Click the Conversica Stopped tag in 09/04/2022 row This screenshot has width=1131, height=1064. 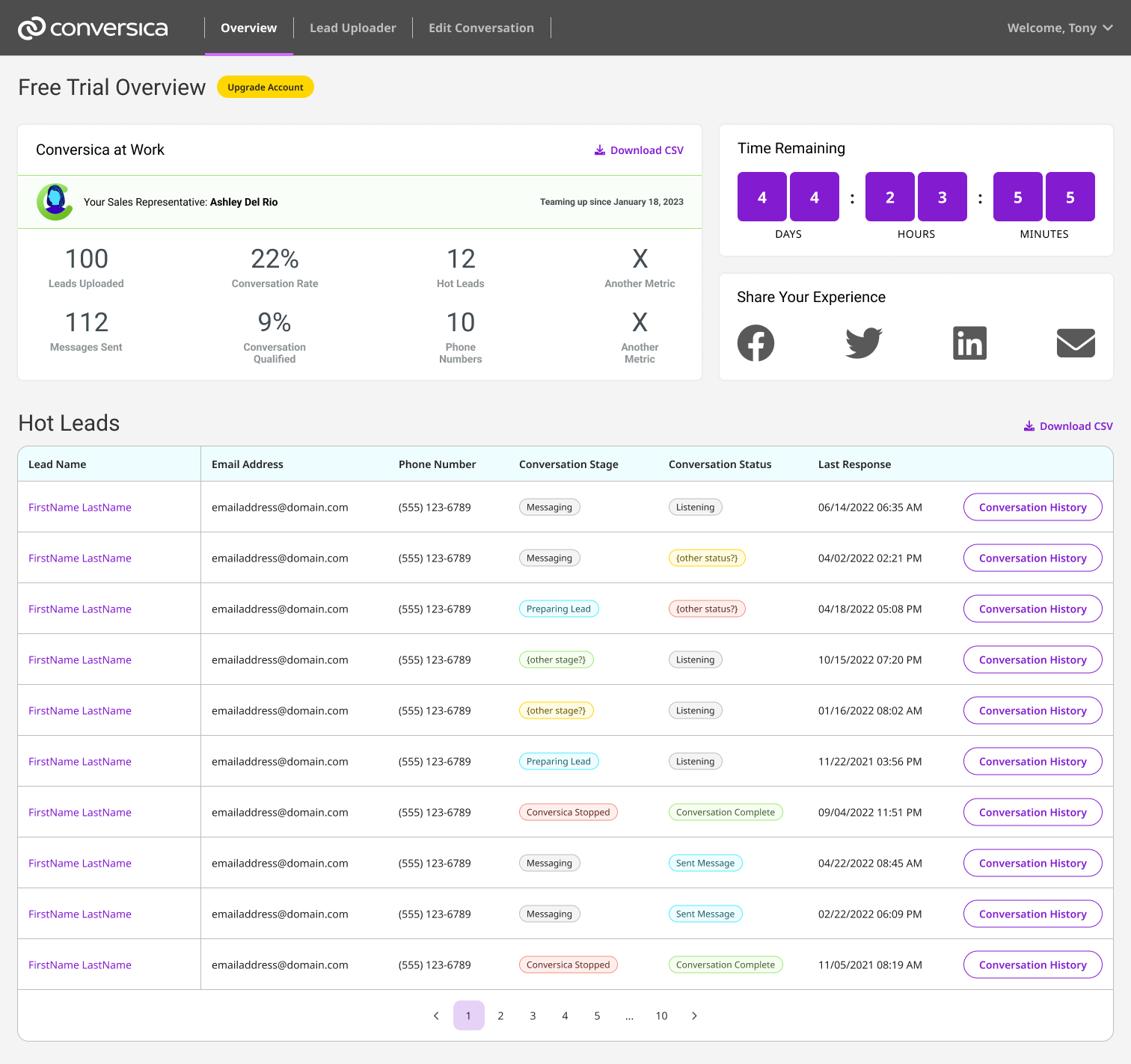click(568, 812)
